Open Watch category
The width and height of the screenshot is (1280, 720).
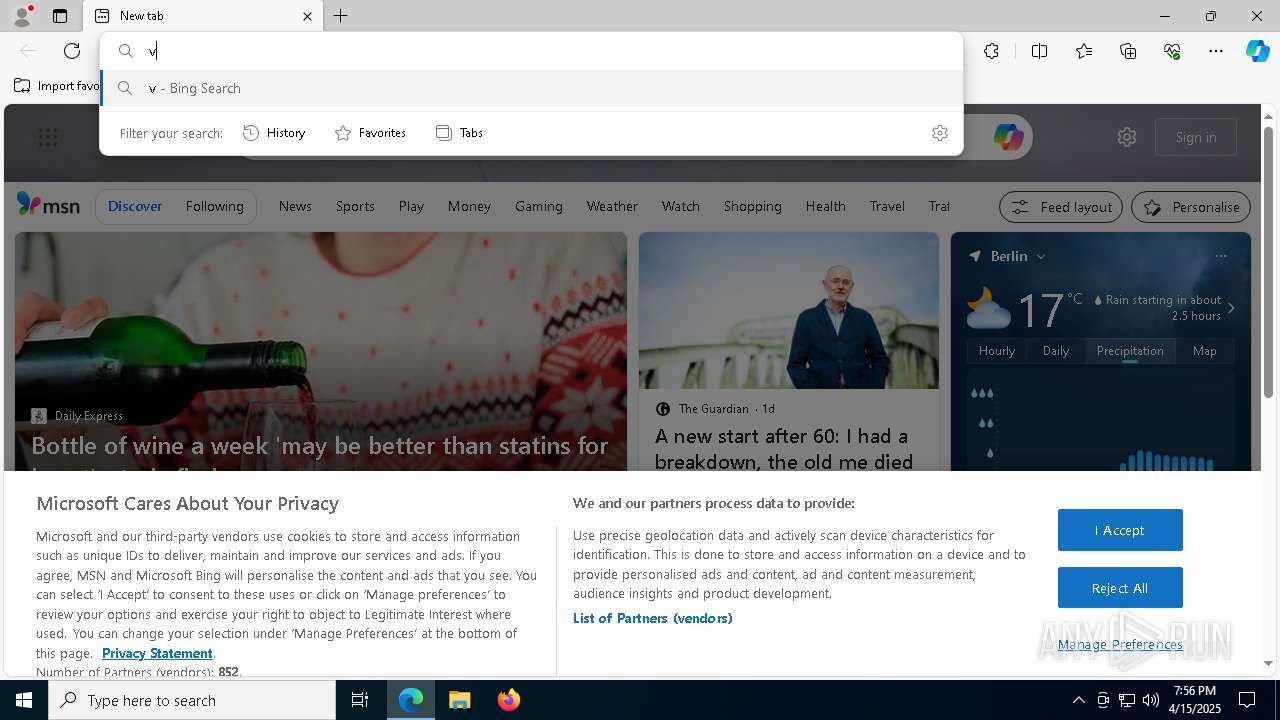[x=681, y=206]
